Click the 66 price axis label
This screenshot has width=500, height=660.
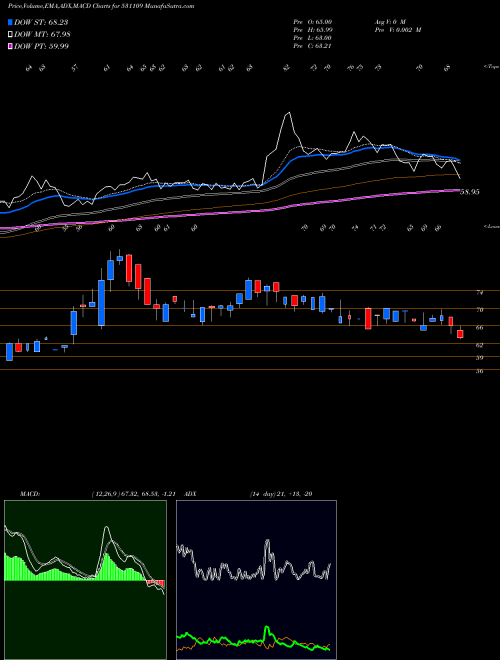click(479, 327)
